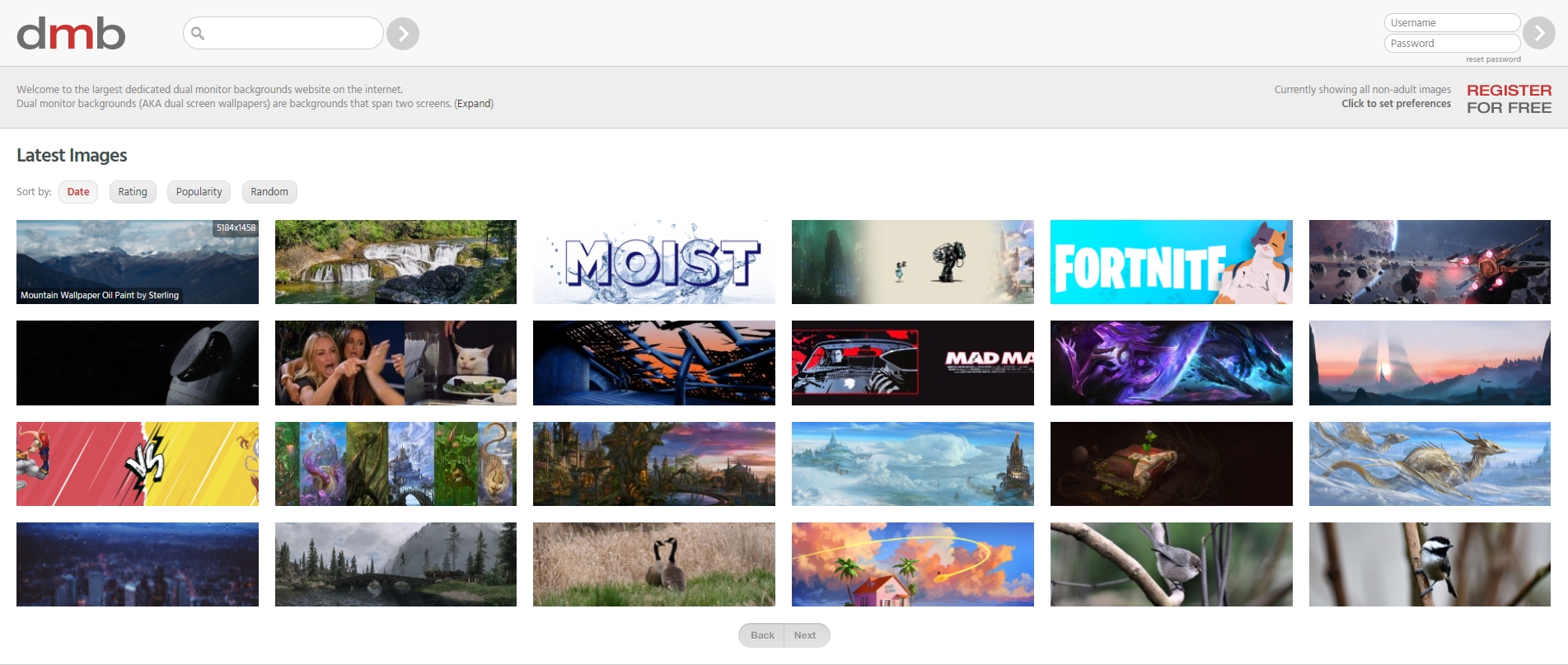The height and width of the screenshot is (665, 1568).
Task: Go Back to previous page
Action: 762,635
